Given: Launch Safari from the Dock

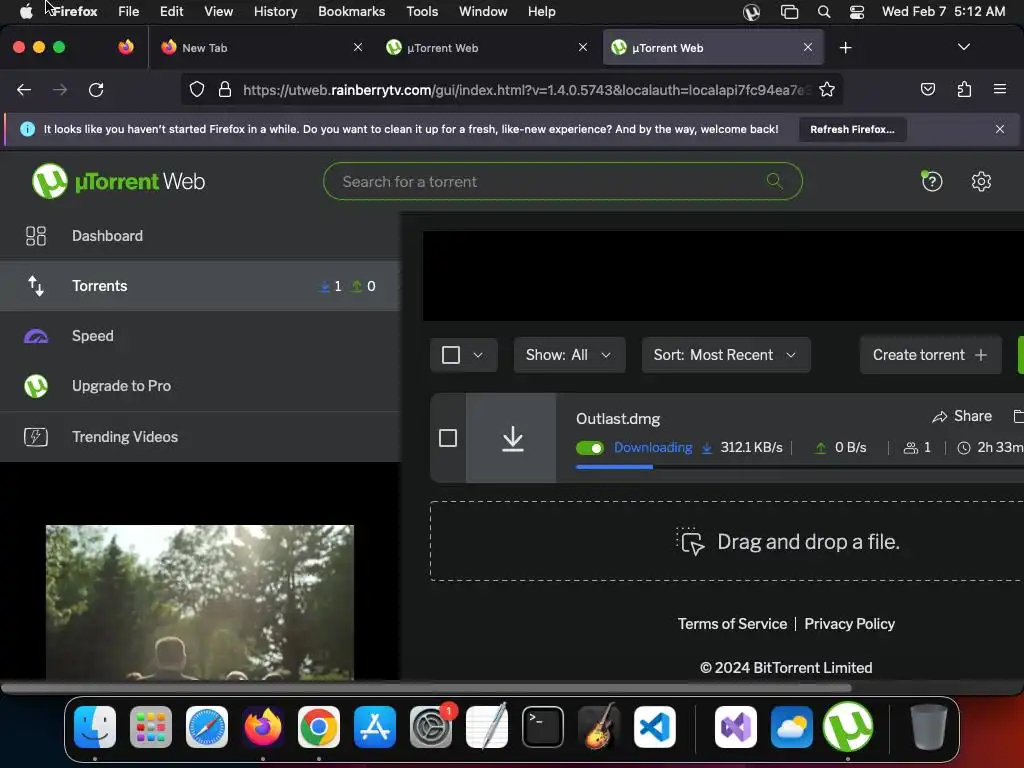Looking at the screenshot, I should point(207,726).
